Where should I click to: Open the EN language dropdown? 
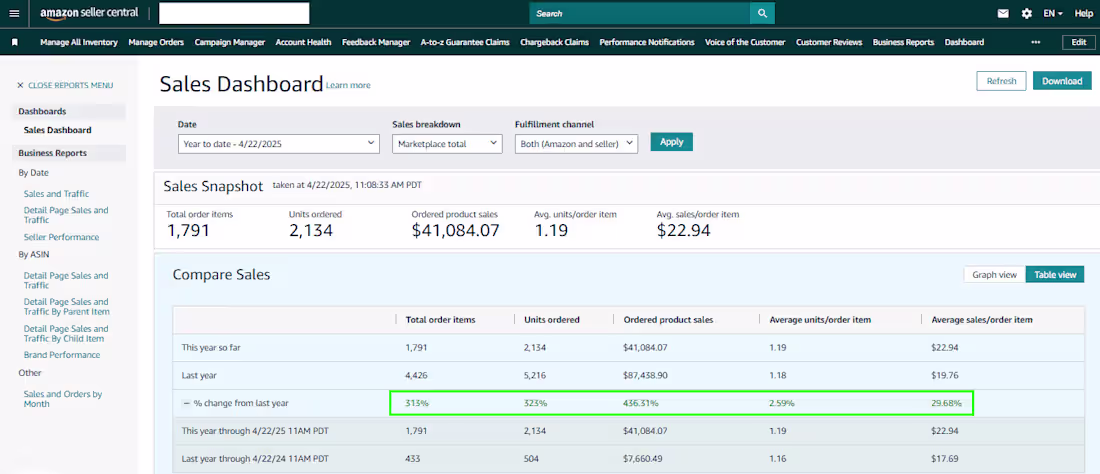pos(1052,13)
